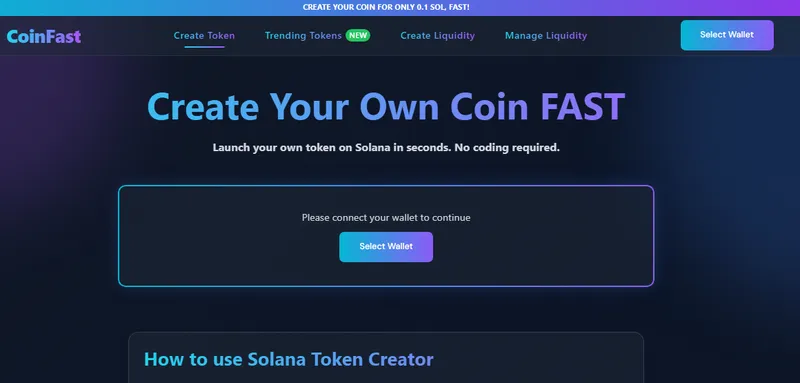Click 'Please connect your wallet to continue' text
This screenshot has width=800, height=383.
coord(386,218)
